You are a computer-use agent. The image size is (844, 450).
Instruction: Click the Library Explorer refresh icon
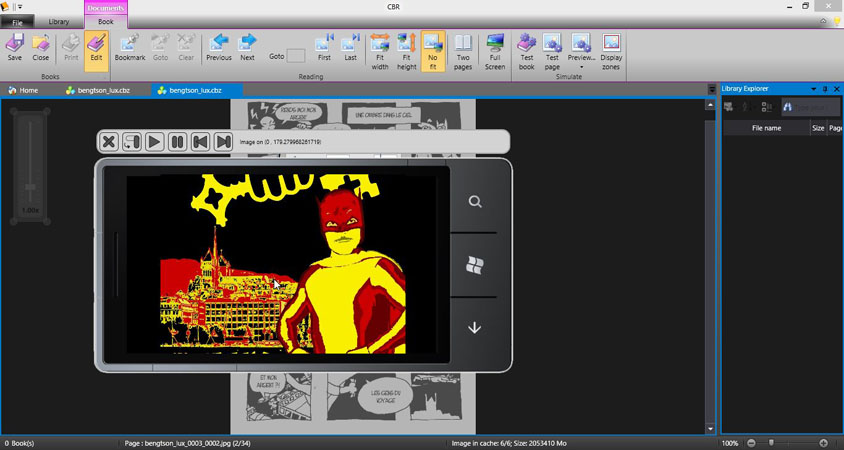(729, 107)
